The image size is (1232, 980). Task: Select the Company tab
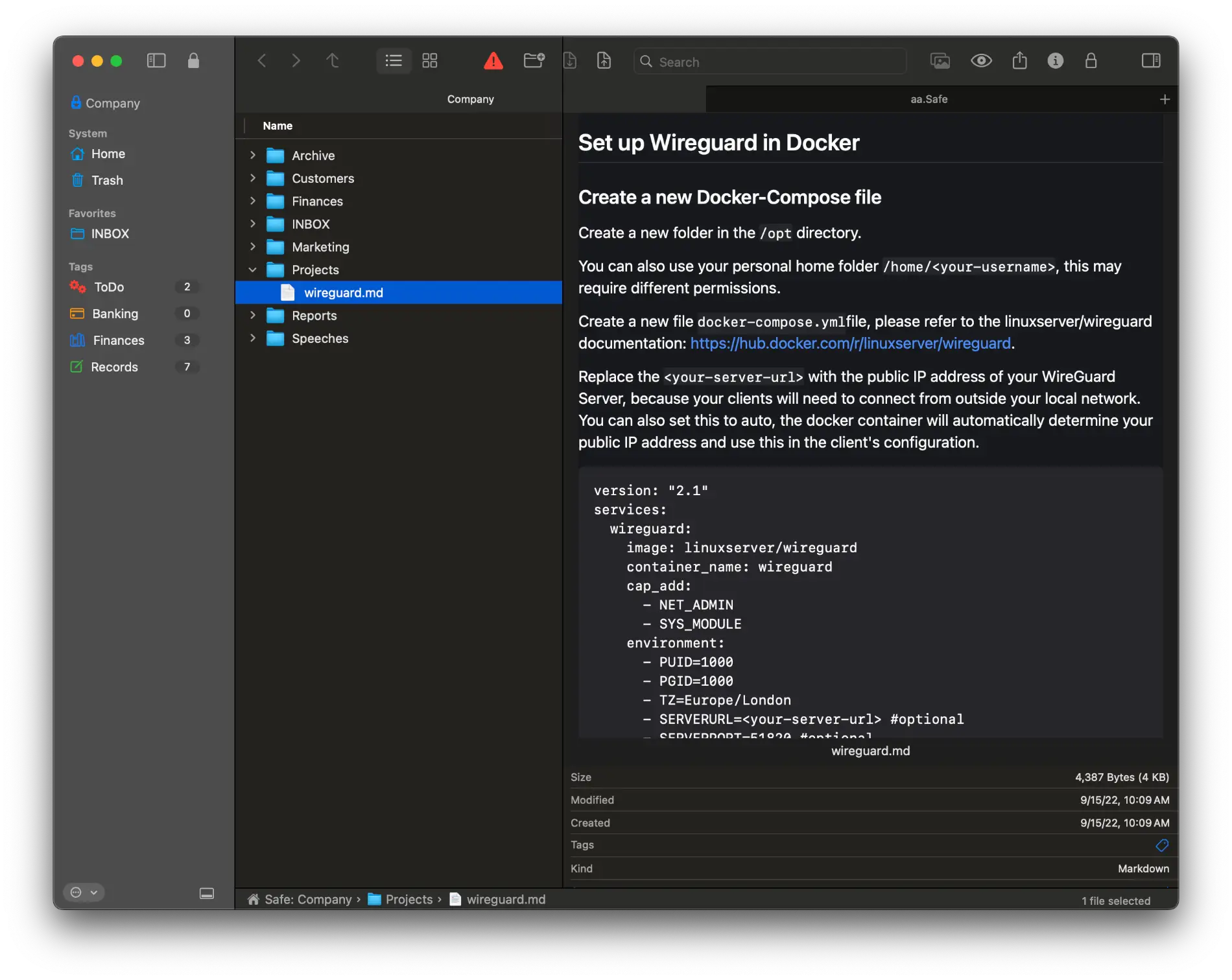click(470, 99)
